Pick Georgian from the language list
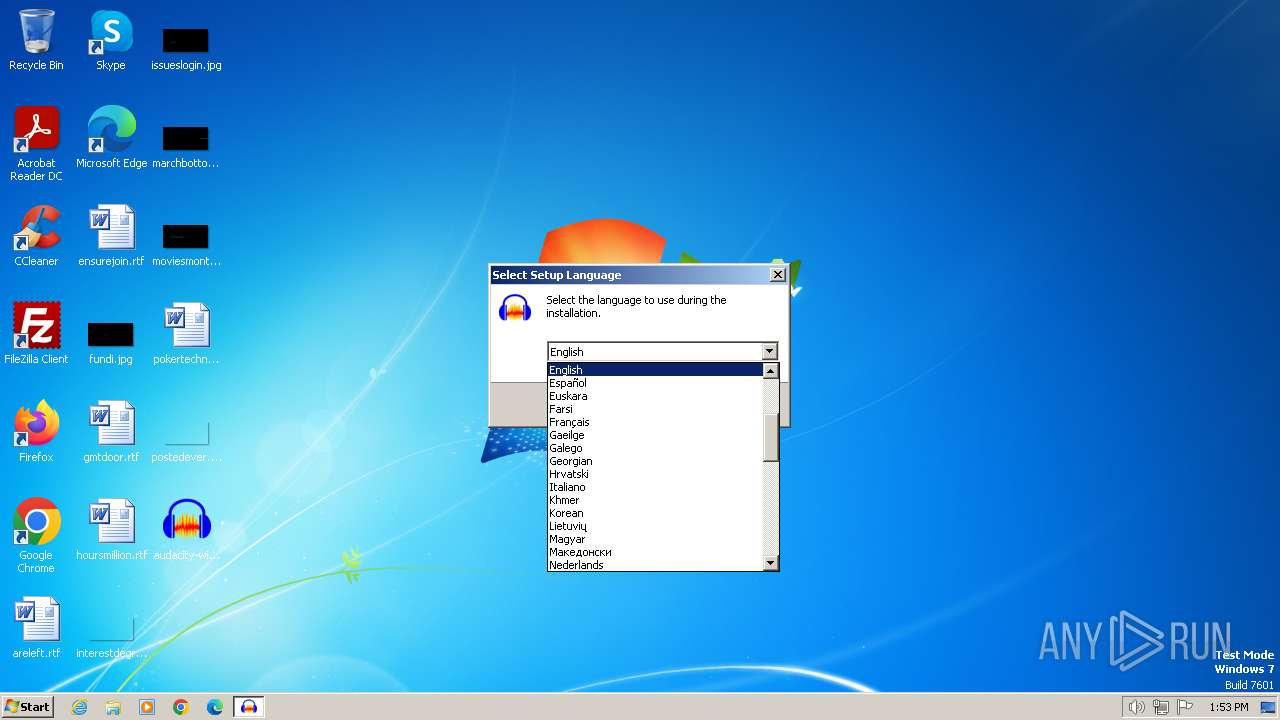The height and width of the screenshot is (720, 1280). [655, 461]
